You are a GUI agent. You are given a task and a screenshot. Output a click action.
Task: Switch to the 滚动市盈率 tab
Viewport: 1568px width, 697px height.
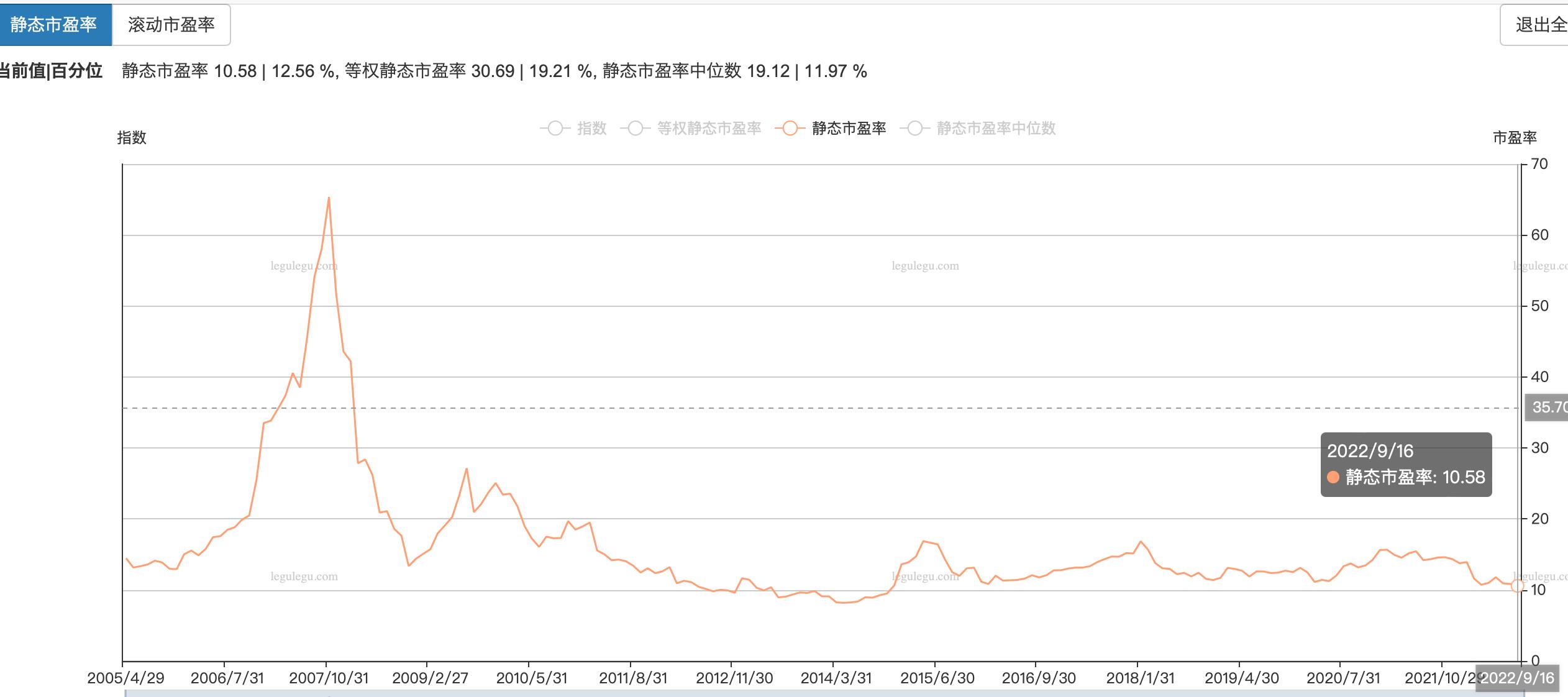coord(170,25)
